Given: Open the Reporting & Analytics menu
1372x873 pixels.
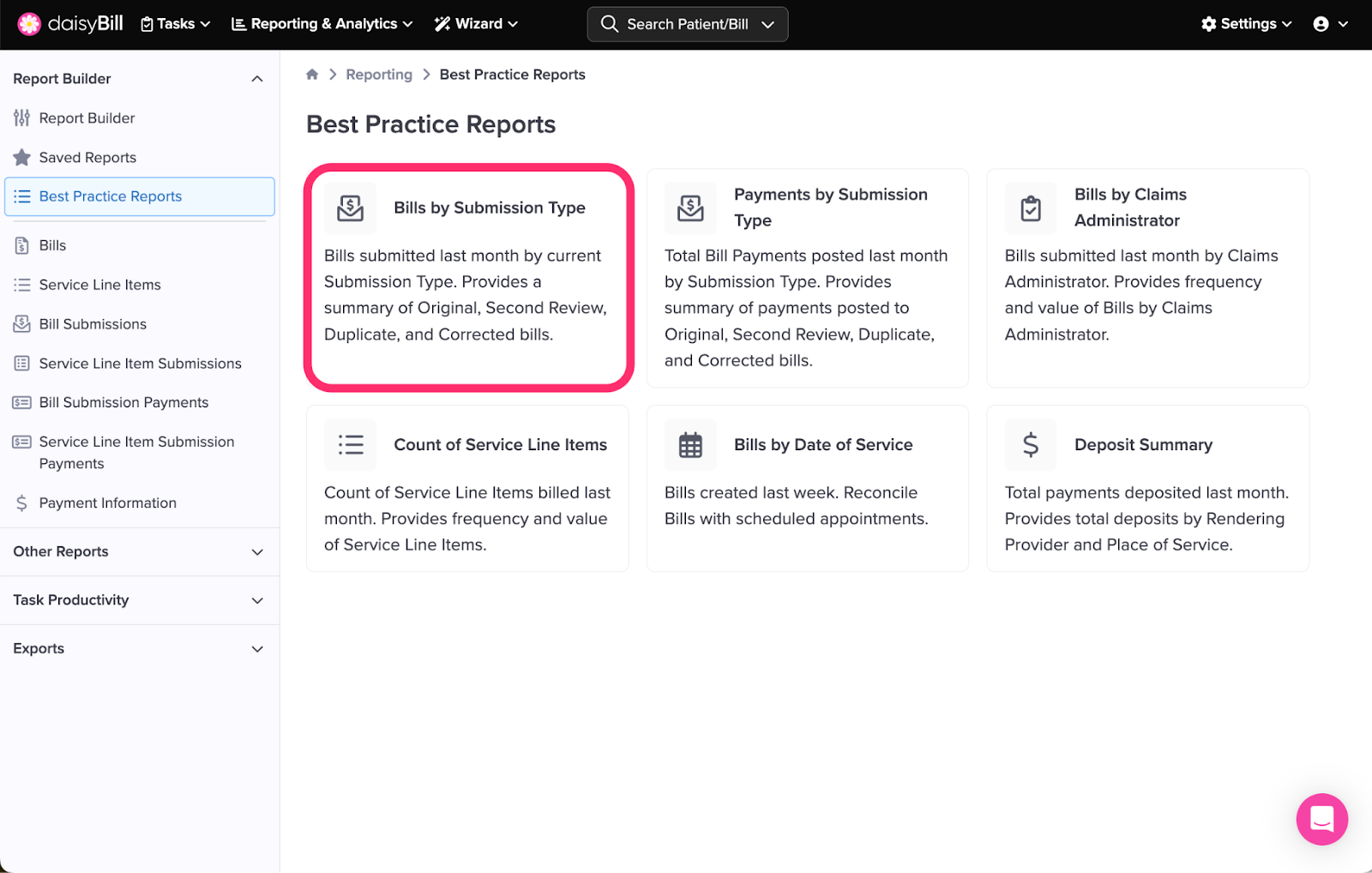Looking at the screenshot, I should tap(322, 24).
